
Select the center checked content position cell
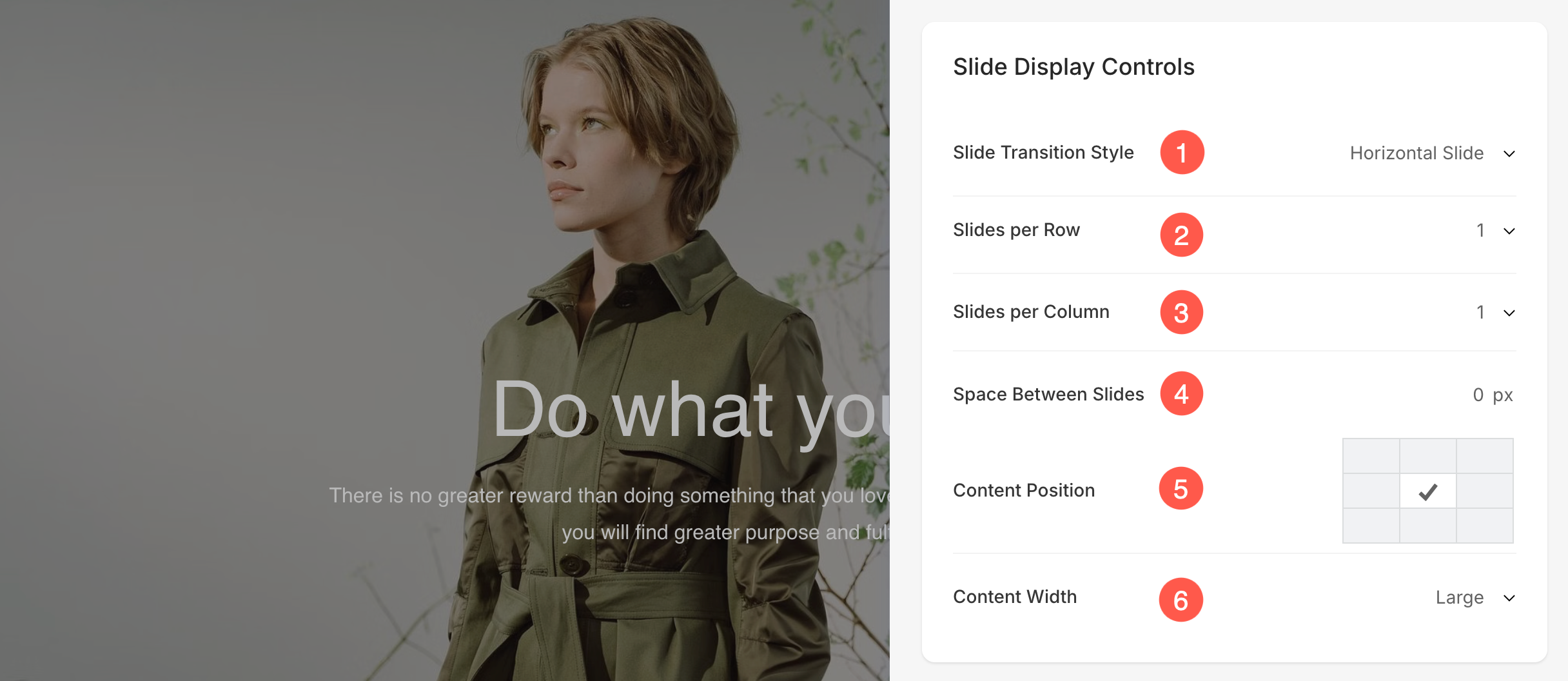tap(1428, 491)
